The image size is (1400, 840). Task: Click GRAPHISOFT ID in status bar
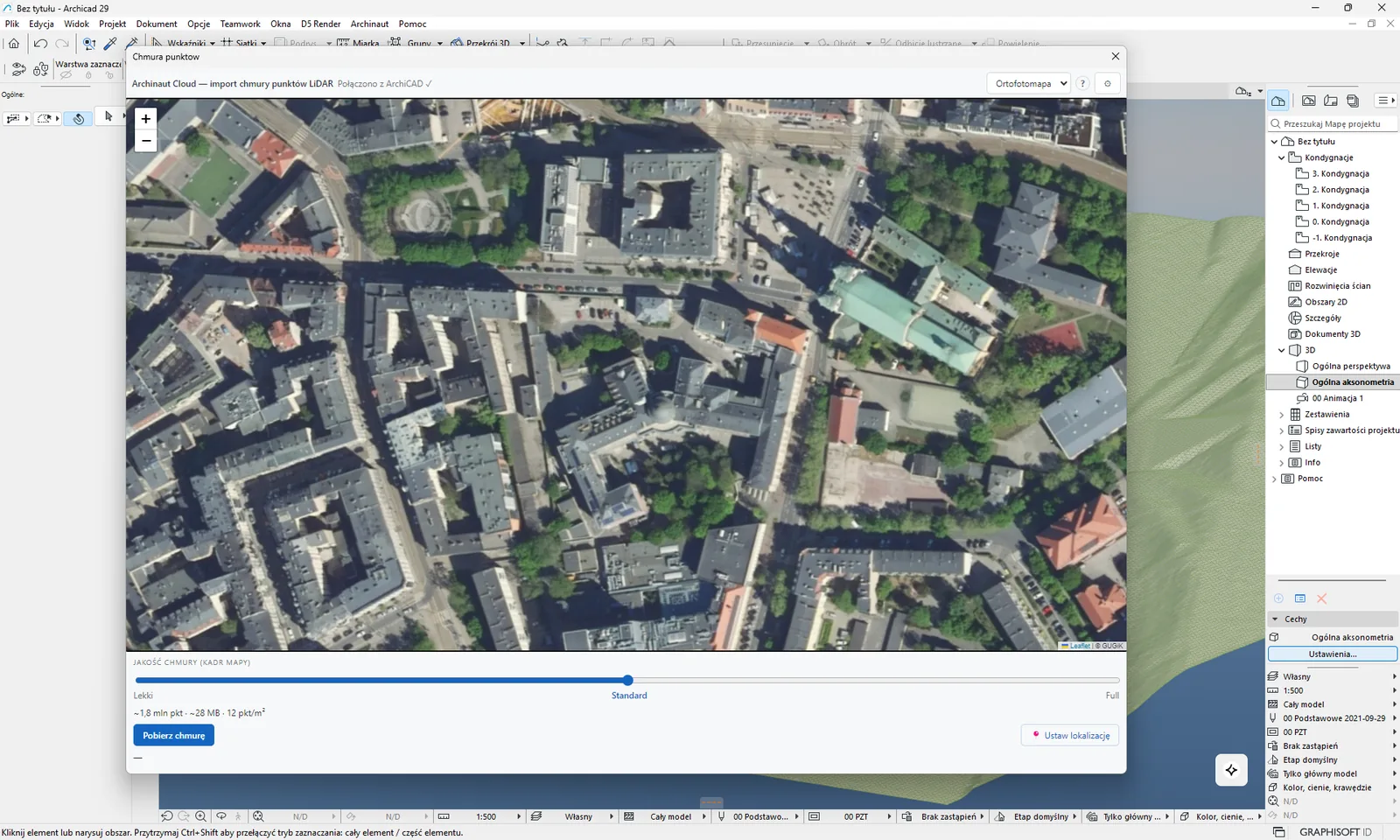coord(1335,832)
